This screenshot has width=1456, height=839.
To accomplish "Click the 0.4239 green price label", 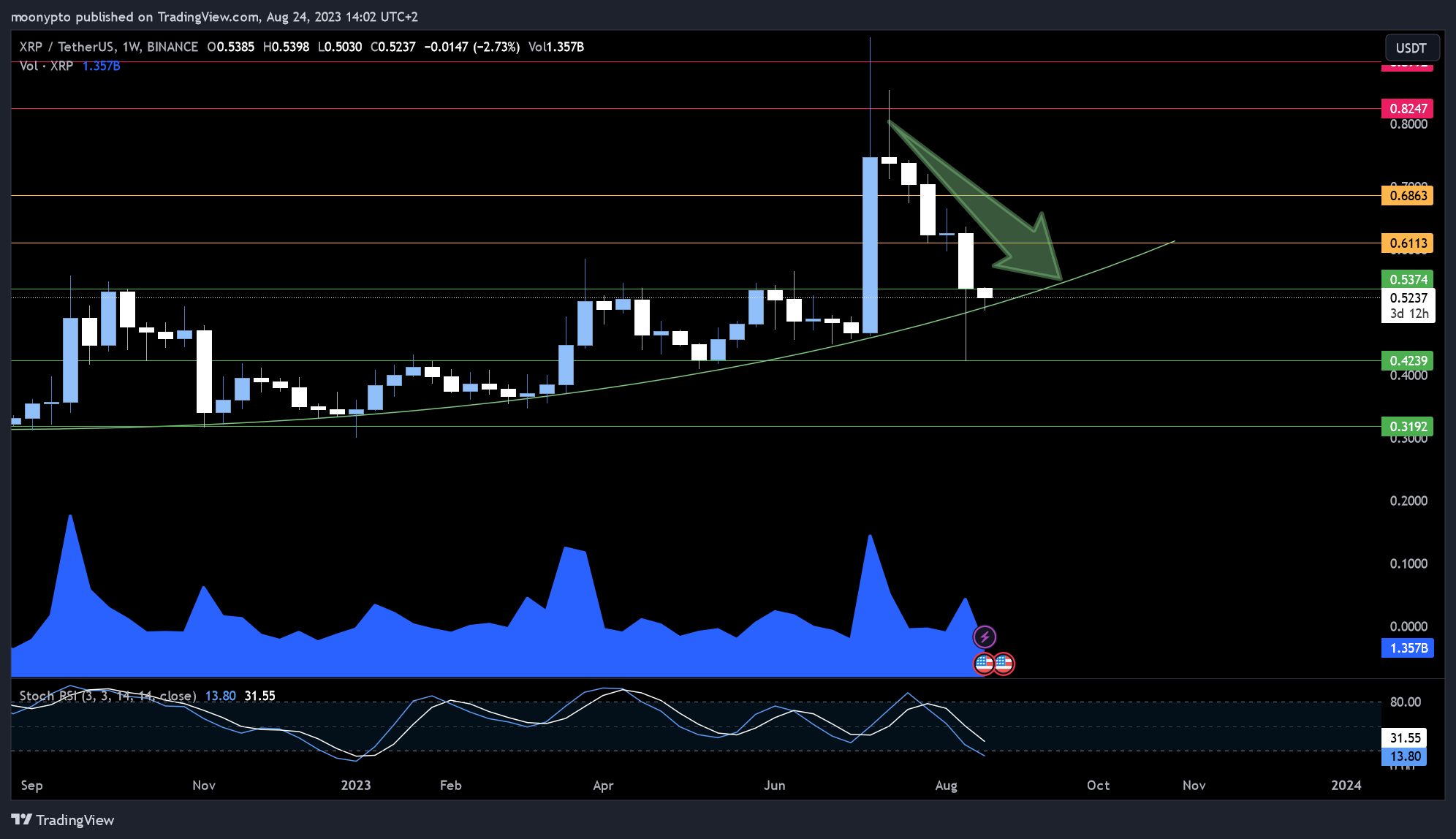I will 1408,361.
